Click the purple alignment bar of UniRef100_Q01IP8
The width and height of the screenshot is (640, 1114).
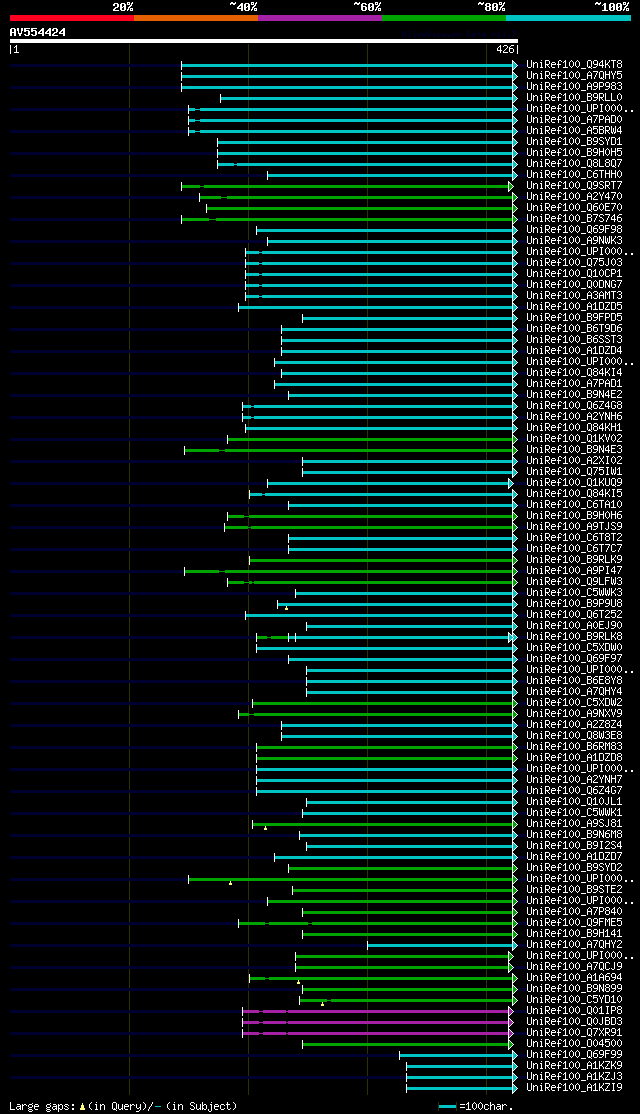click(x=377, y=1011)
